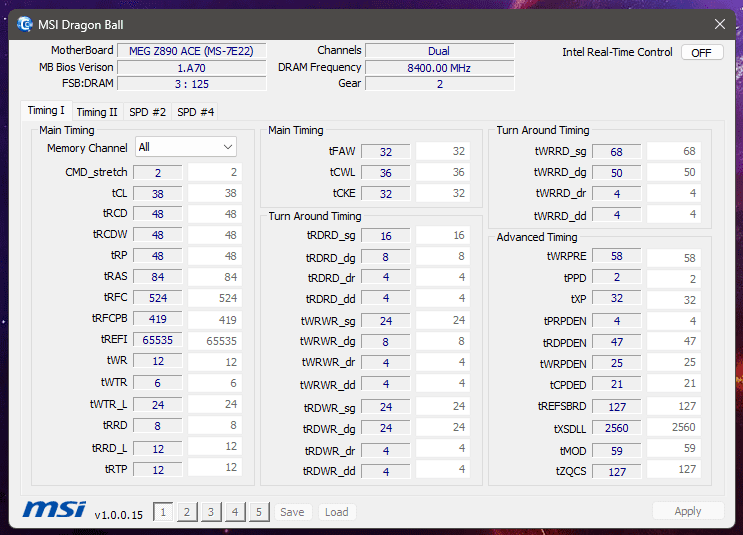This screenshot has height=535, width=743.
Task: Select profile slot 2 button
Action: click(187, 512)
